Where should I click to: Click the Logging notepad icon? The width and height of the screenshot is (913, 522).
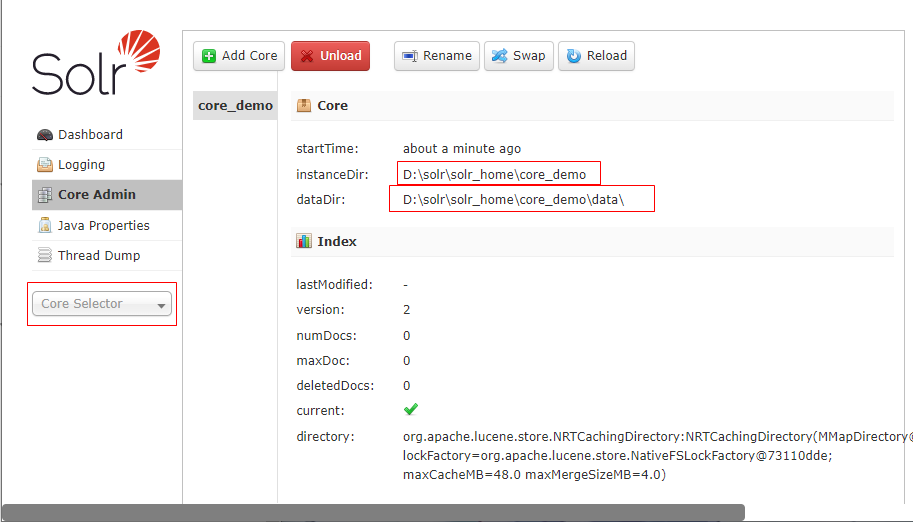45,165
